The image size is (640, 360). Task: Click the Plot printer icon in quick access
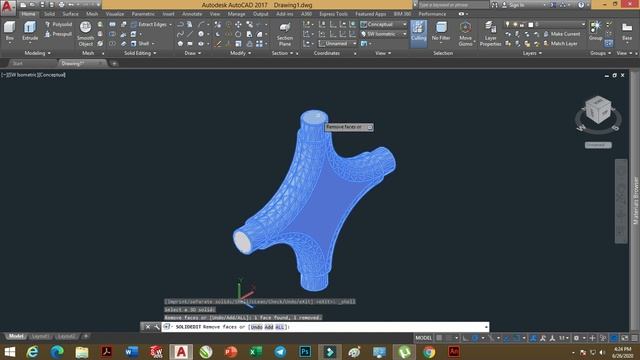click(x=61, y=5)
